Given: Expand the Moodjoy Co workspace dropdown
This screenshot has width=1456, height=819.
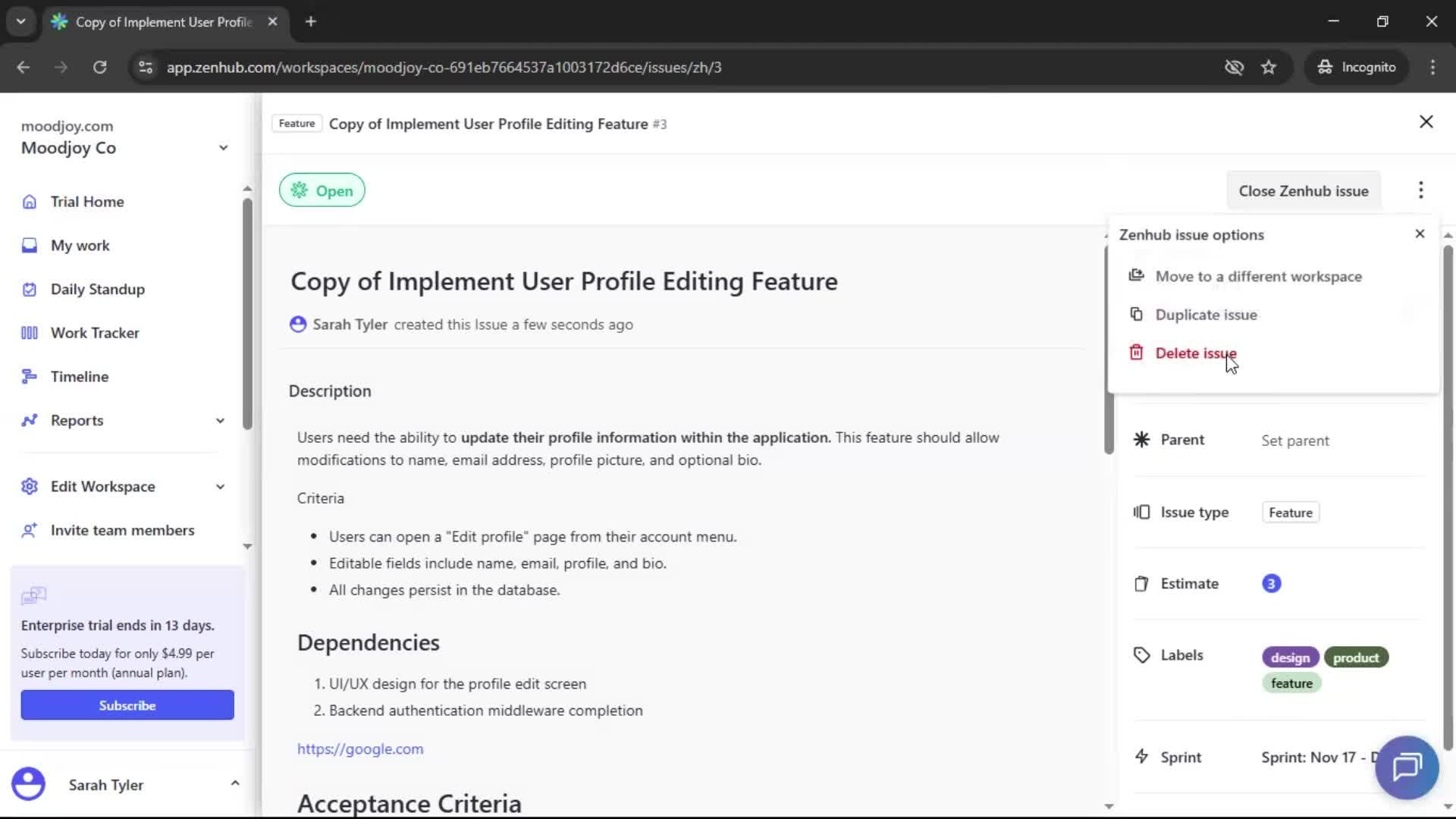Looking at the screenshot, I should coord(223,148).
